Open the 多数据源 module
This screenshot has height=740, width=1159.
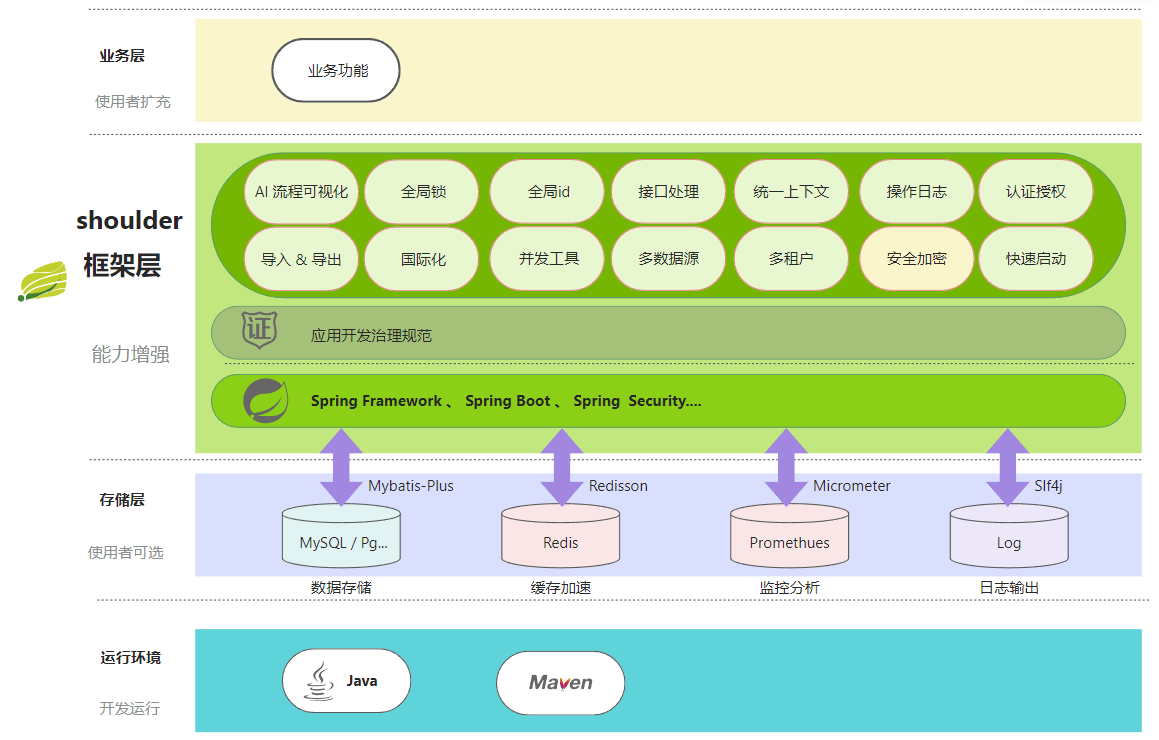coord(669,259)
